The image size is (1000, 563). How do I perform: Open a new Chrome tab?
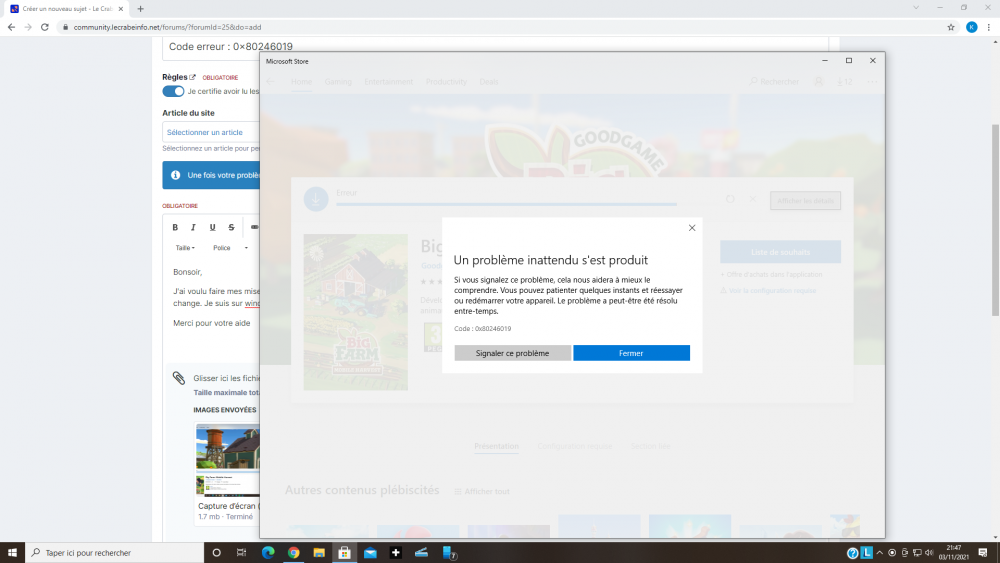click(140, 8)
